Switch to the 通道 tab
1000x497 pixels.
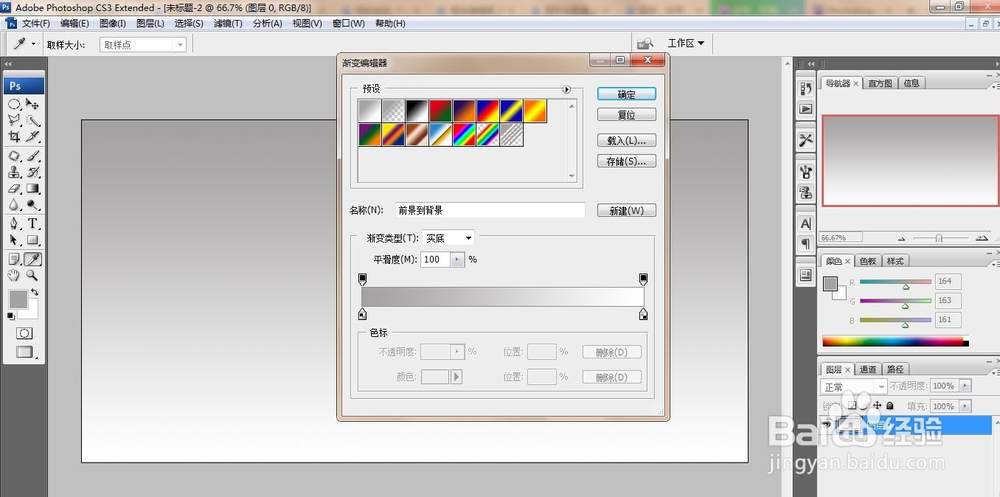pos(867,369)
